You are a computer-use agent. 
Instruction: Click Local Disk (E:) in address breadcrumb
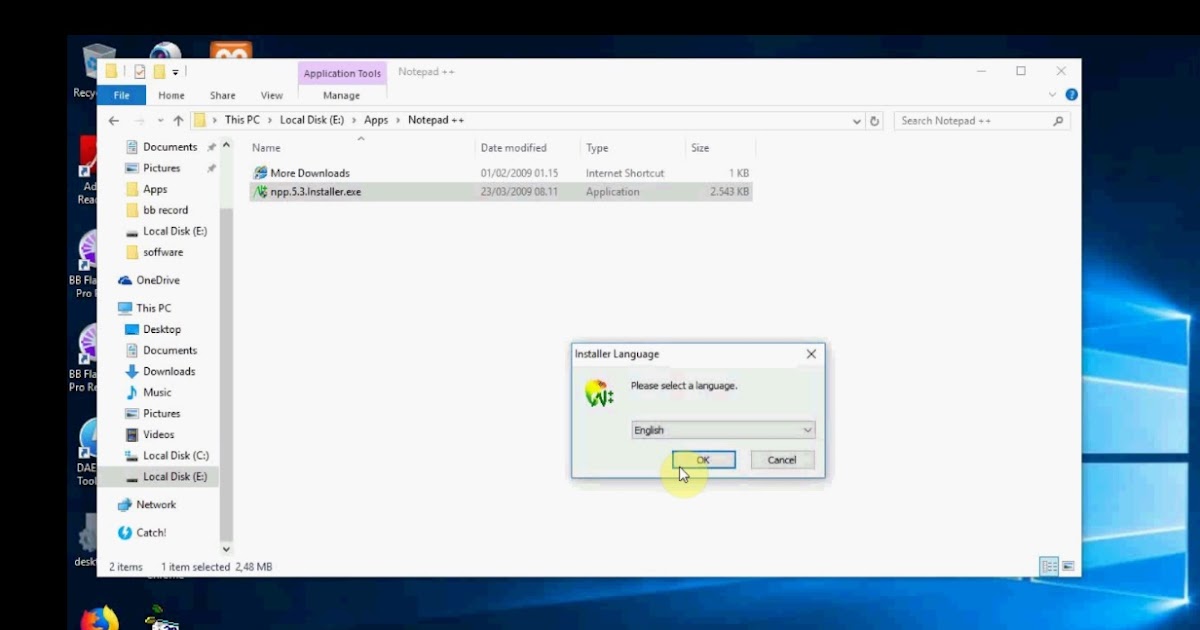click(x=312, y=120)
